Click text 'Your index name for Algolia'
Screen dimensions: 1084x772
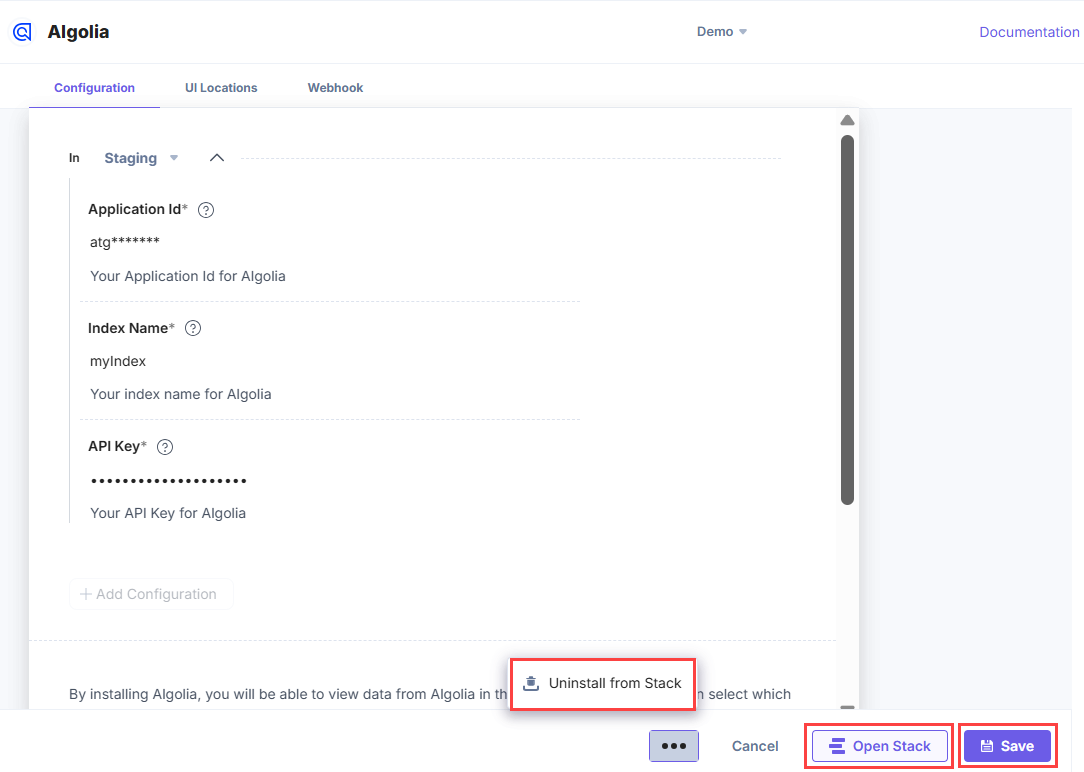tap(180, 395)
